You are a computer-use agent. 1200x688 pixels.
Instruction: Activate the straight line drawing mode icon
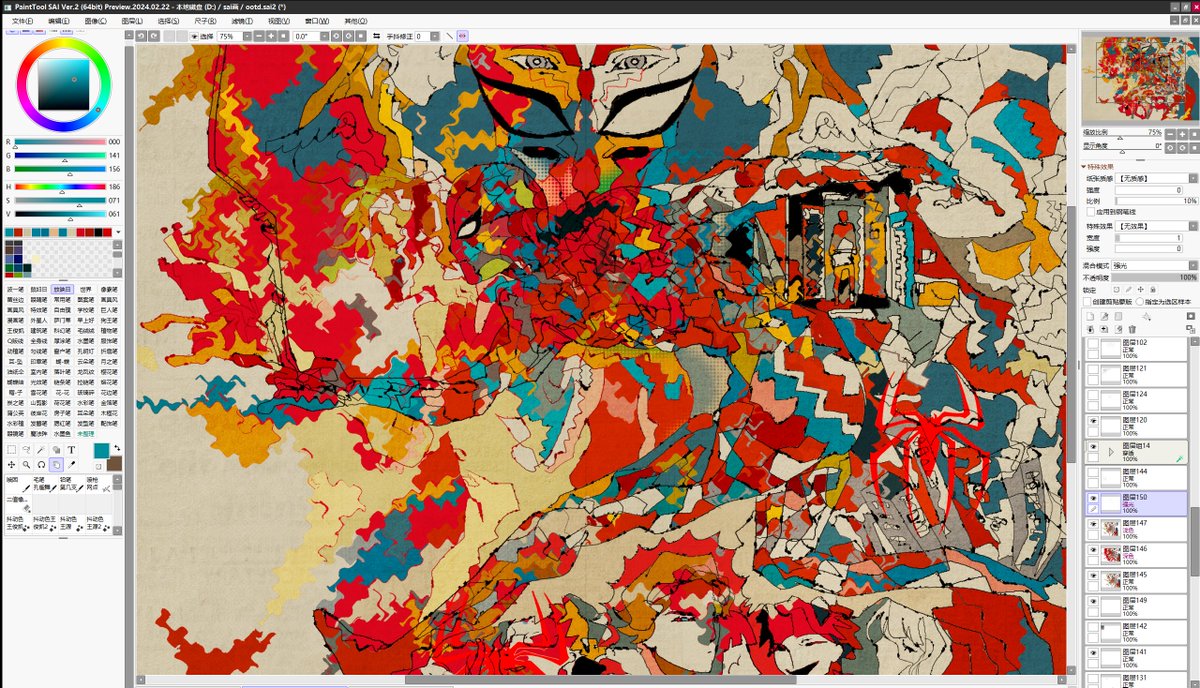(450, 36)
